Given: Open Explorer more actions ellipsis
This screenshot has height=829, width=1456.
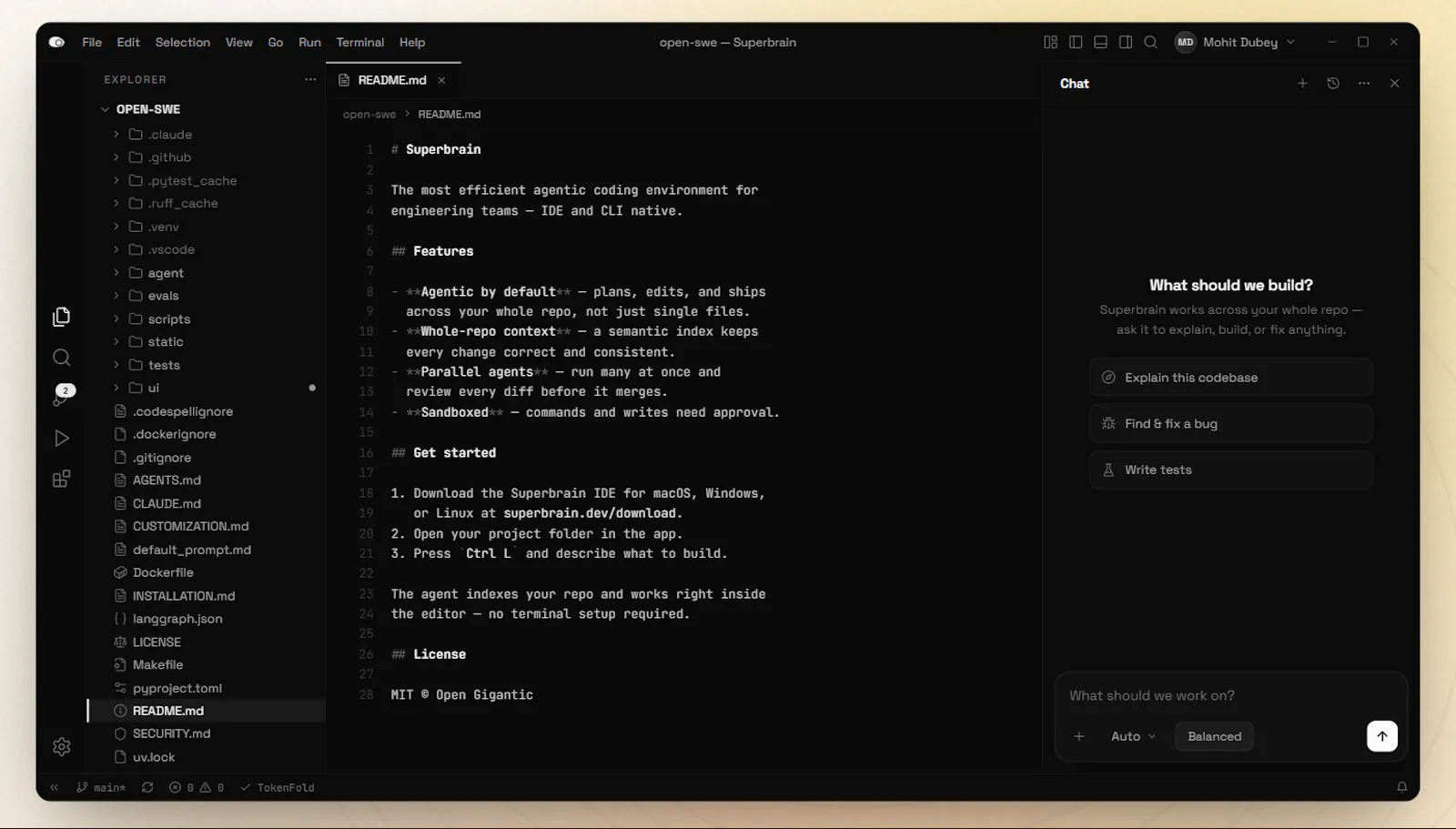Looking at the screenshot, I should (x=310, y=79).
